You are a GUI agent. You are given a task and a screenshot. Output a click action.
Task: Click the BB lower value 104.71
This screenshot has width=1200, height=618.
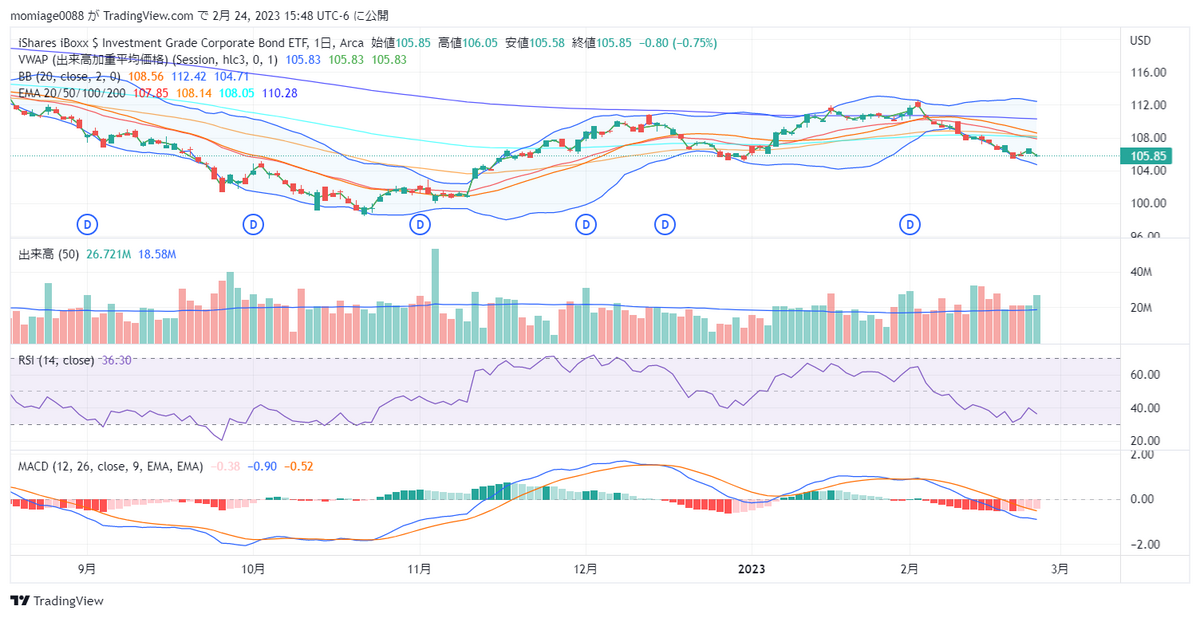pos(231,76)
